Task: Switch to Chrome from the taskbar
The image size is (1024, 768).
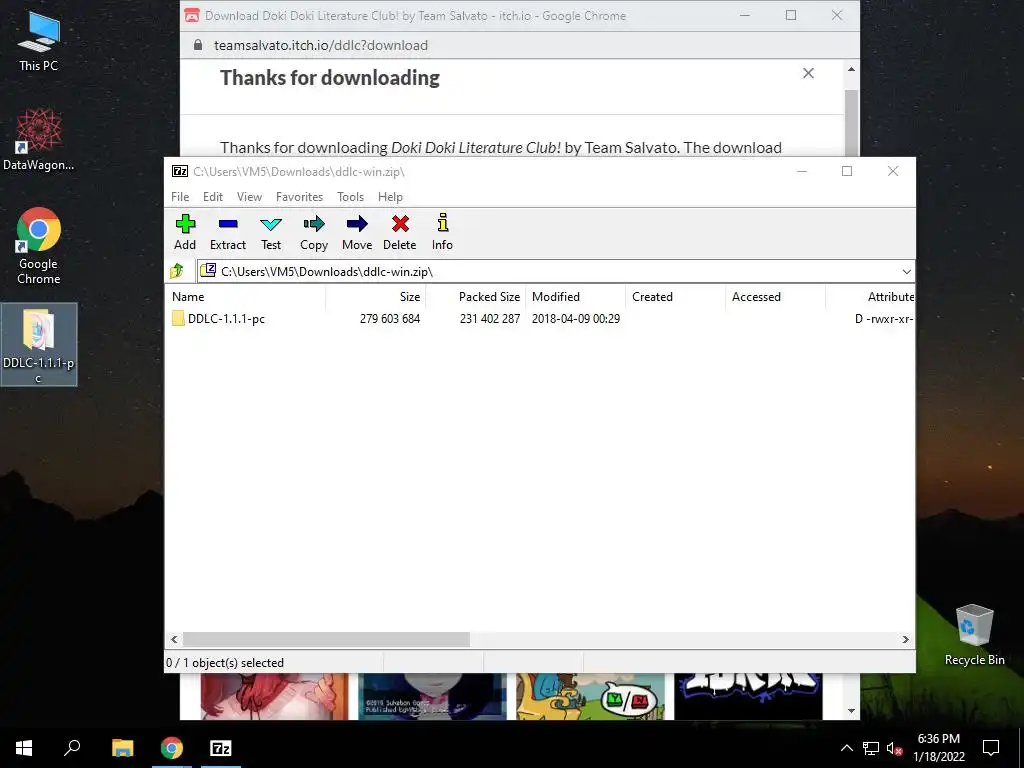Action: [x=172, y=748]
